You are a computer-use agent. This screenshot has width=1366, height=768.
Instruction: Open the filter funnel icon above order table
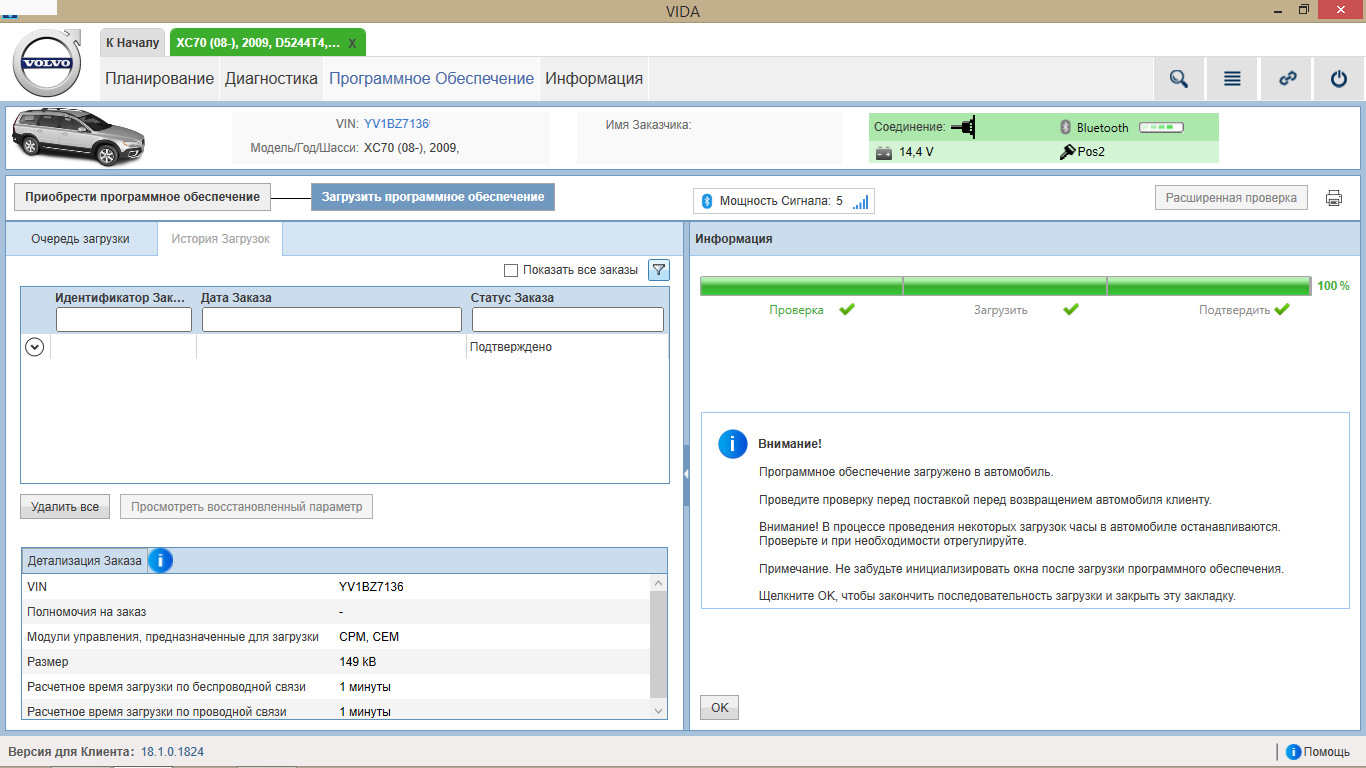[x=659, y=270]
